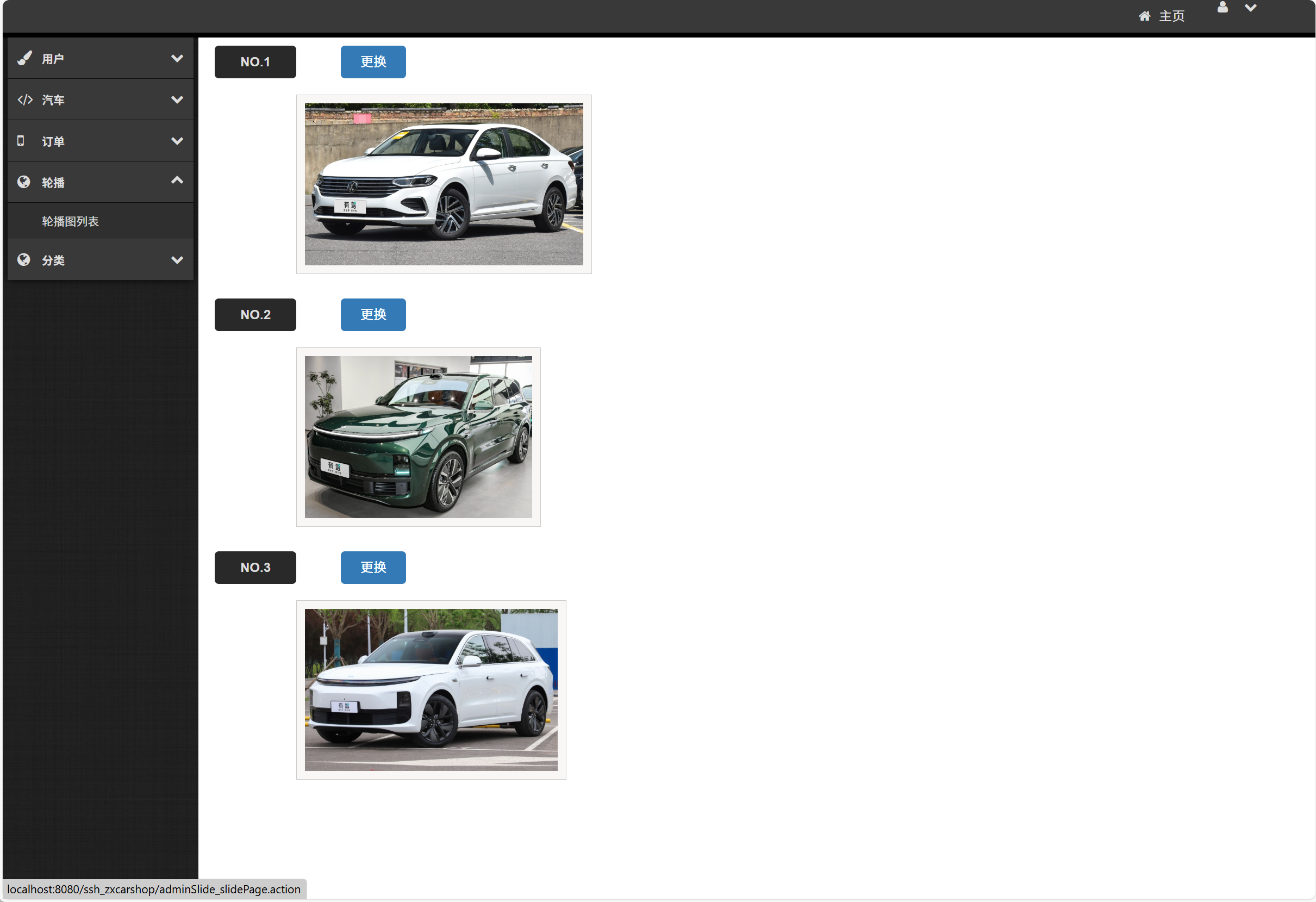
Task: Open the 轮播图列表 submenu item
Action: [70, 221]
